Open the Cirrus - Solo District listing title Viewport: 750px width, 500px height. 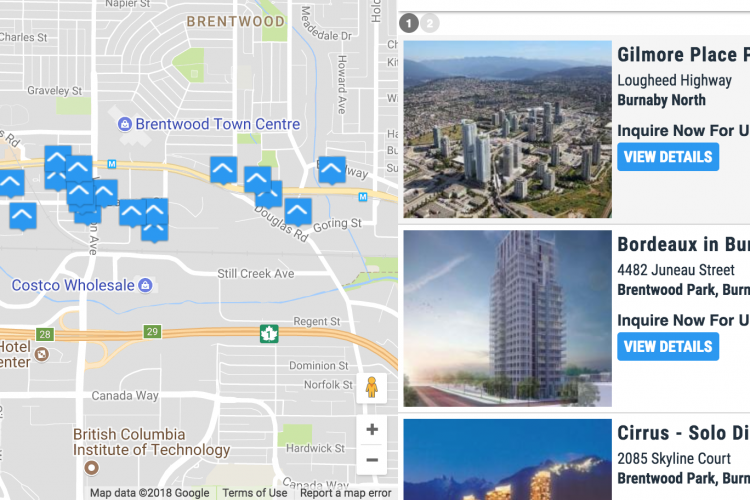(683, 433)
